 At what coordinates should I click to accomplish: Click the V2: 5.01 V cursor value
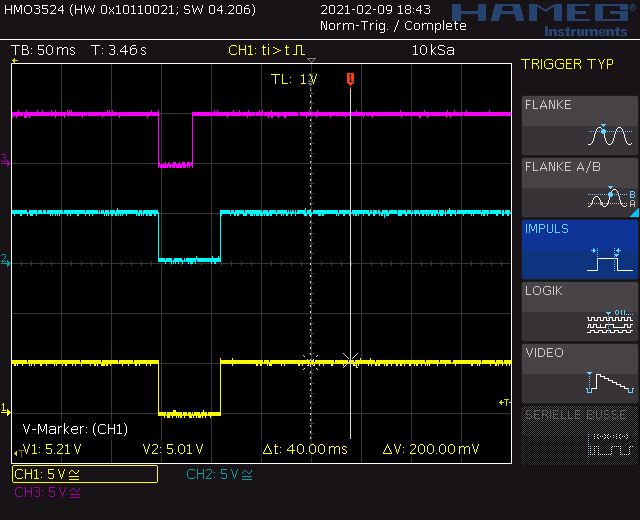click(x=173, y=449)
